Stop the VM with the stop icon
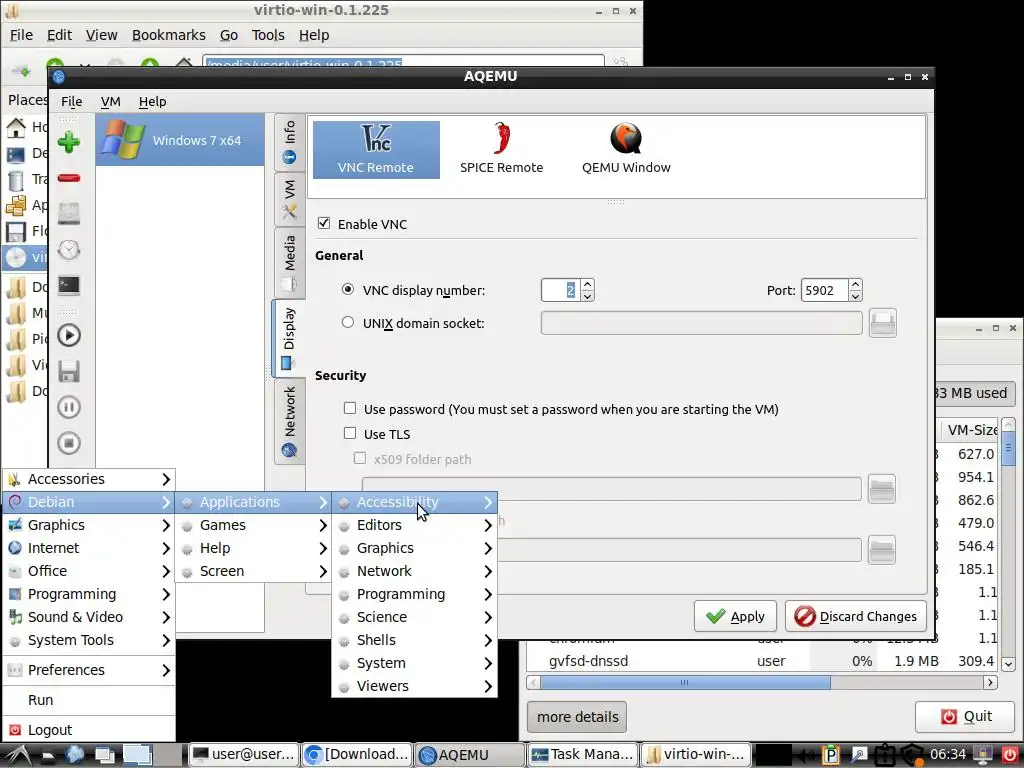 (x=69, y=443)
